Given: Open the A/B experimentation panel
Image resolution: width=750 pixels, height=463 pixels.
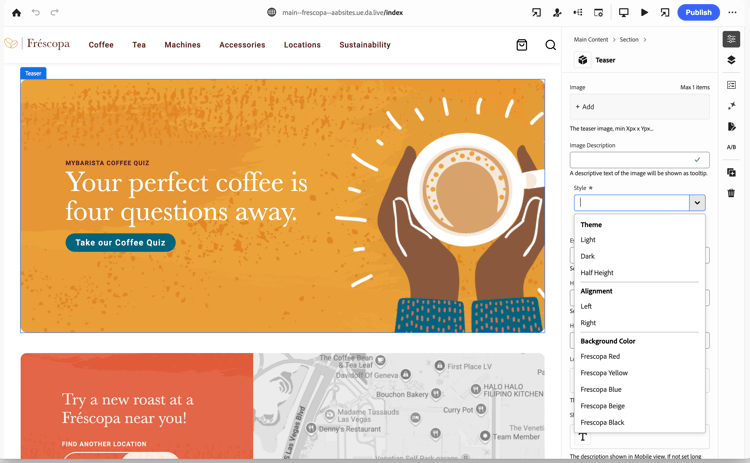Looking at the screenshot, I should pos(731,147).
